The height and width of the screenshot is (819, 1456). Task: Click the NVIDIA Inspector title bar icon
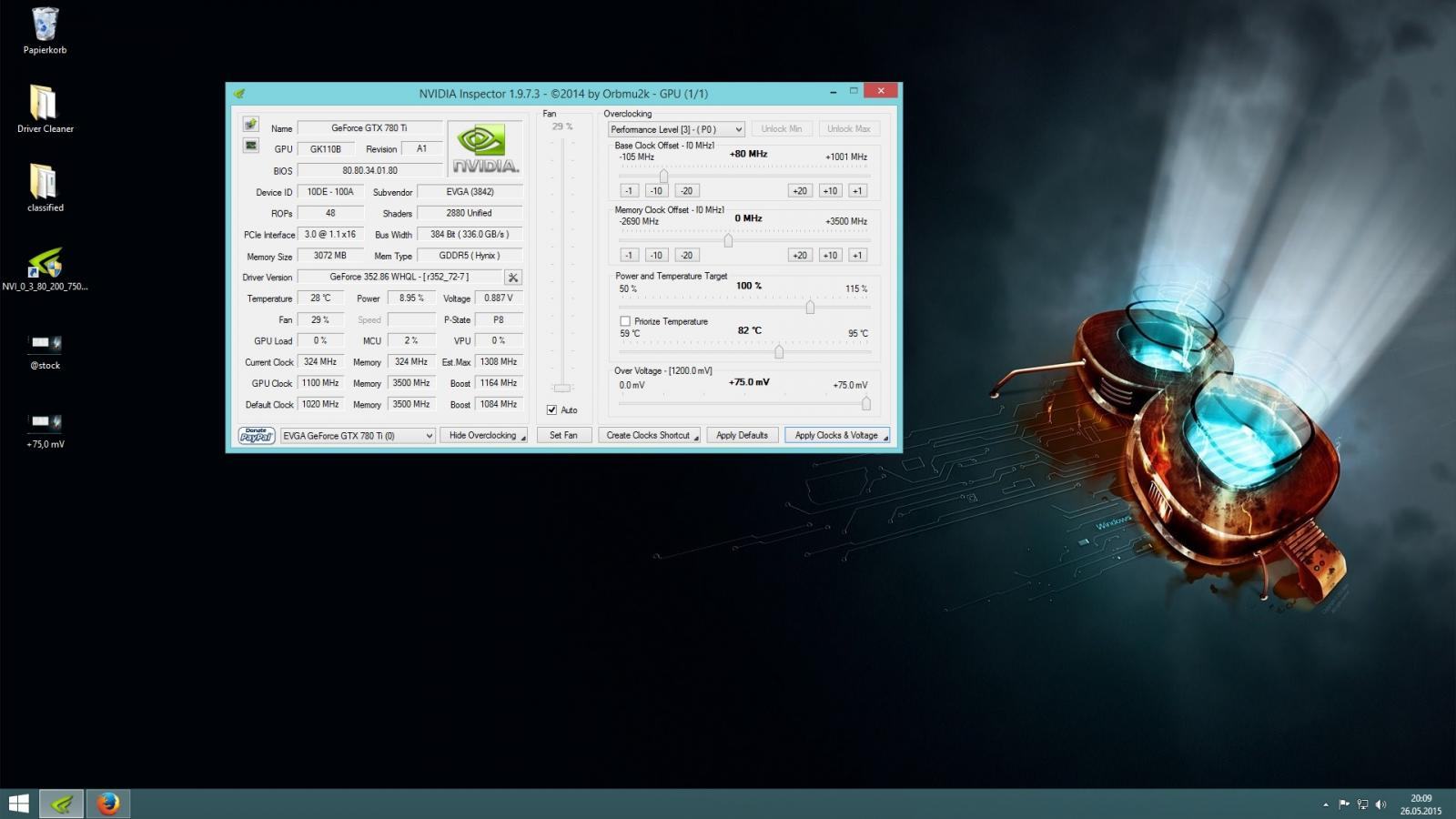pos(239,93)
